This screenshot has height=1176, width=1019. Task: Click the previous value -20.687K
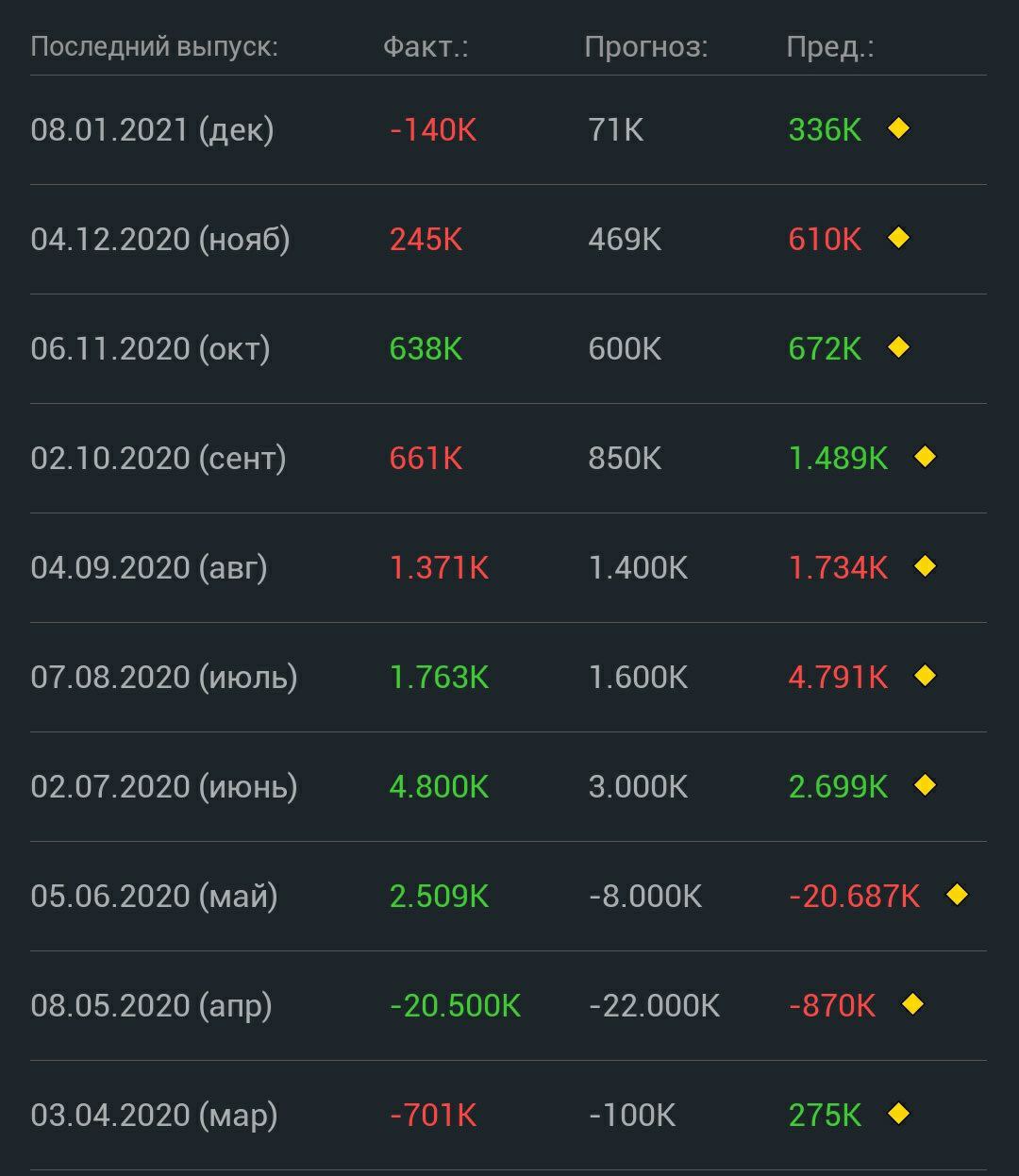tap(855, 897)
